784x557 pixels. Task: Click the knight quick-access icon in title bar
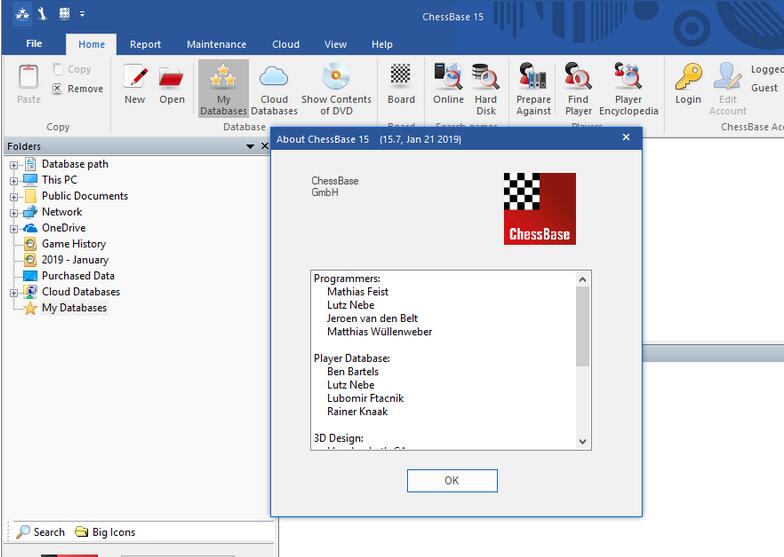click(42, 14)
